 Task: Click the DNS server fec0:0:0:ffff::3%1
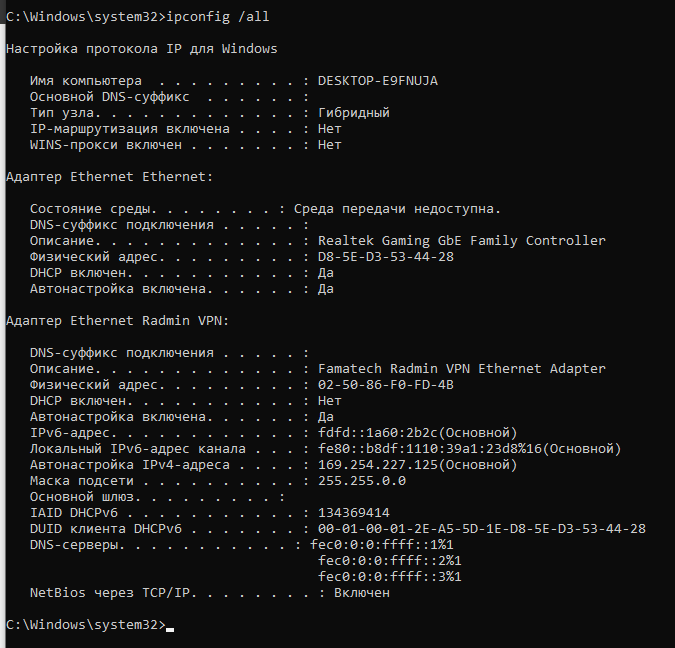pyautogui.click(x=390, y=577)
